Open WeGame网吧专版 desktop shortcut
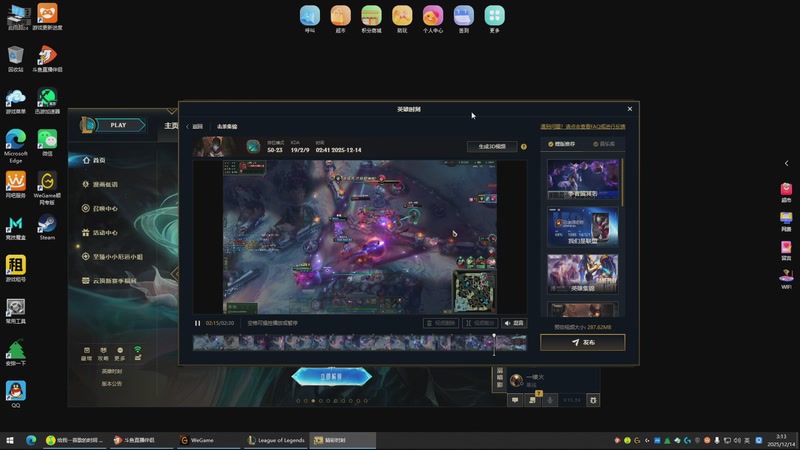The image size is (800, 450). [47, 188]
